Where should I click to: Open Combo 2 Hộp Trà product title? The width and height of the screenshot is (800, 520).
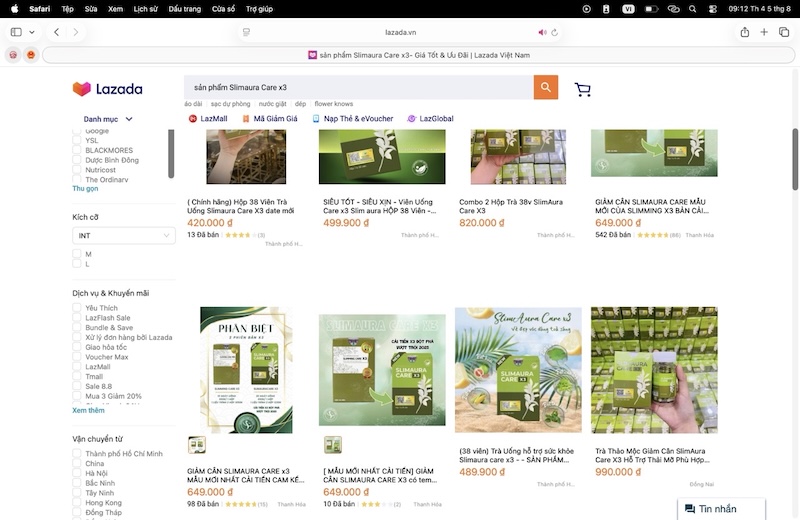coord(511,206)
